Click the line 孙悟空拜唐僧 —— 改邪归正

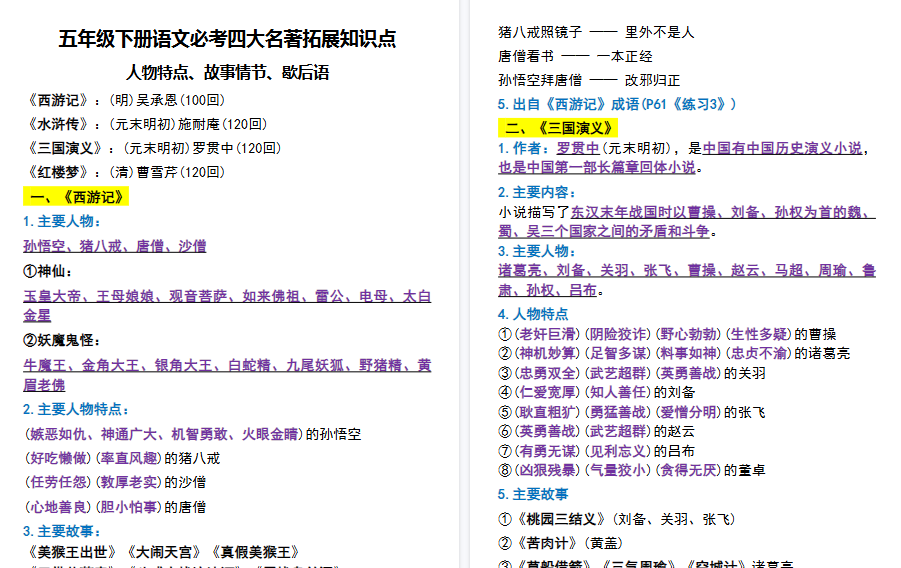(589, 80)
